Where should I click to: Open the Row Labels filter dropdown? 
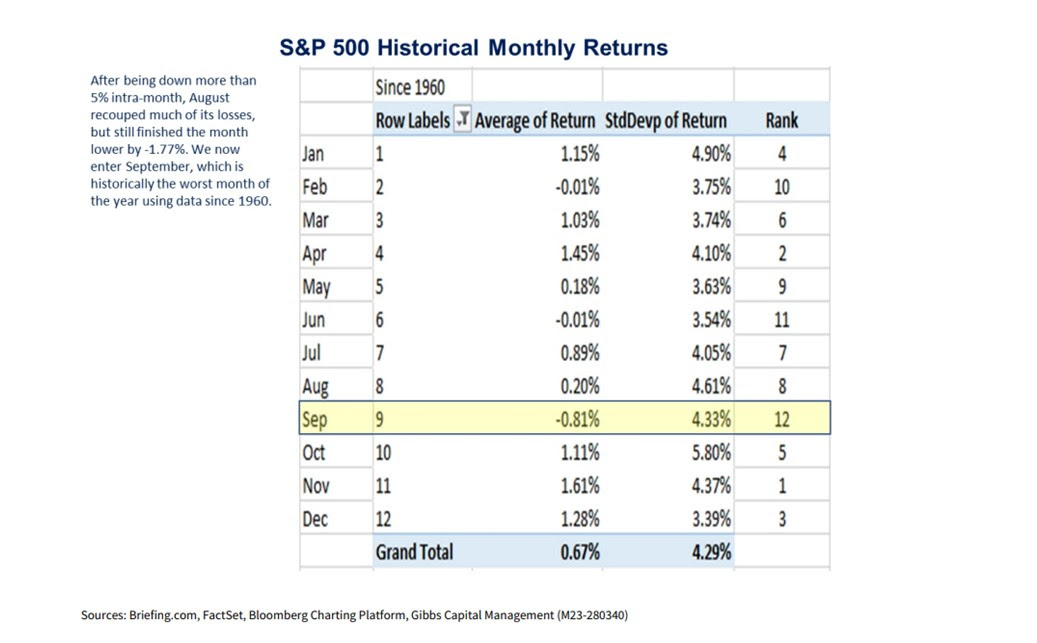tap(462, 120)
